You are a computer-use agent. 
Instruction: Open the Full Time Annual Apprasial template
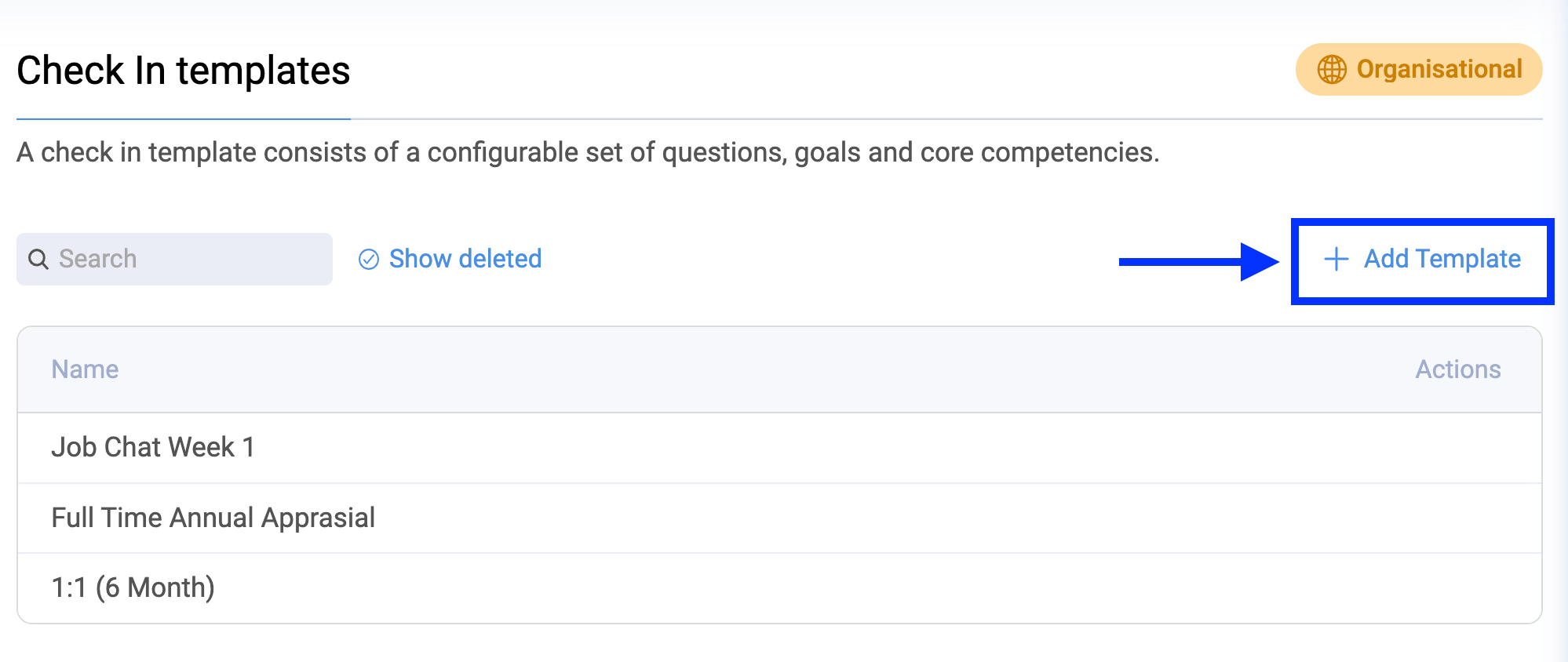point(213,517)
